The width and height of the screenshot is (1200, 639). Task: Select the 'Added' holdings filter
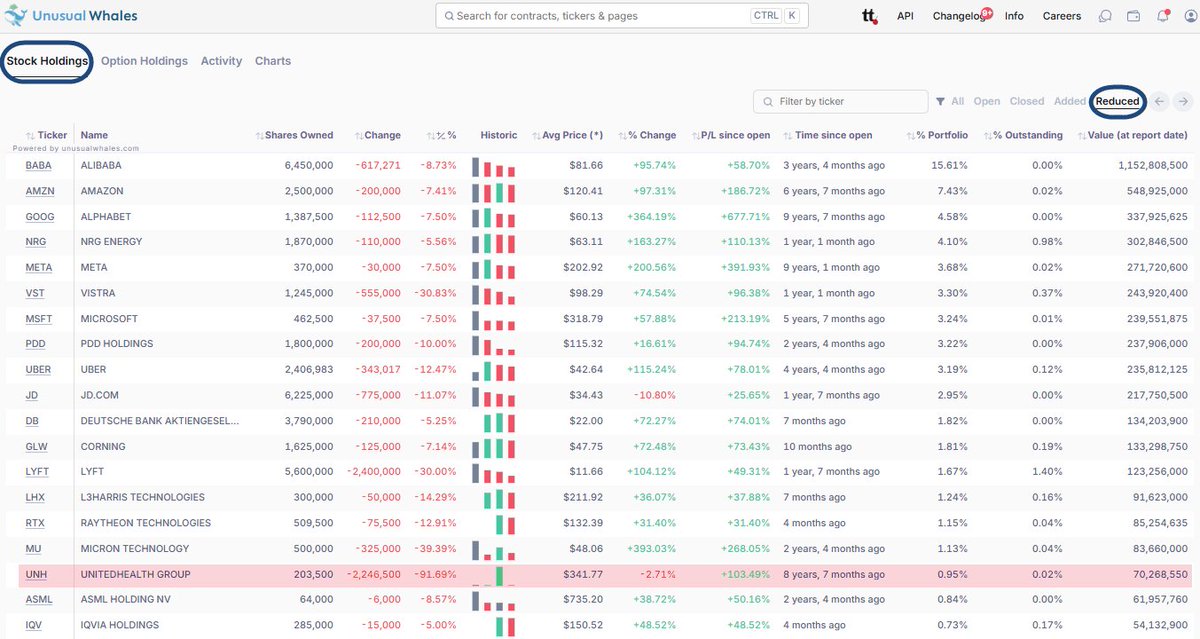(1069, 101)
